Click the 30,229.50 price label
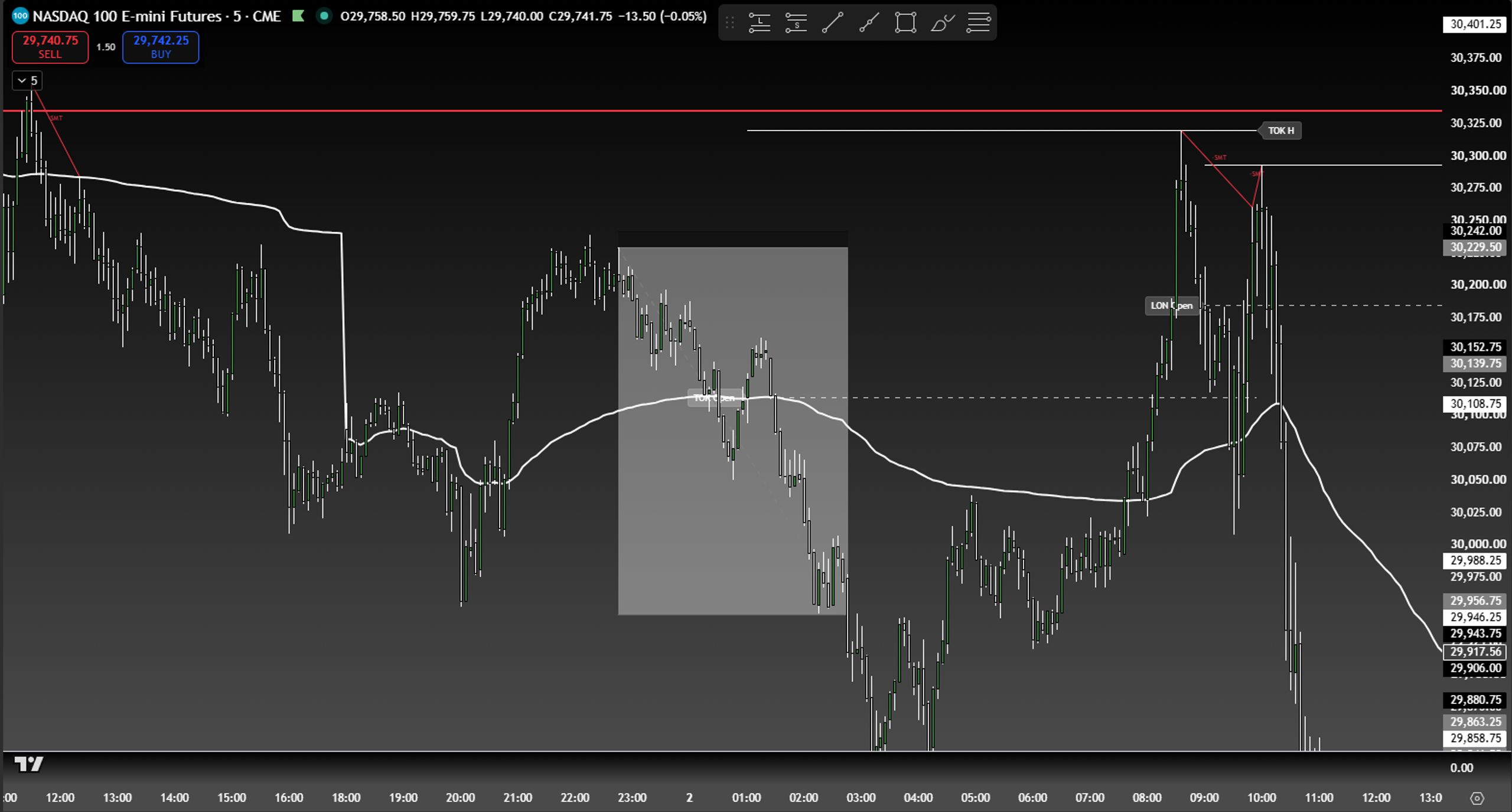Viewport: 1512px width, 812px height. point(1475,247)
